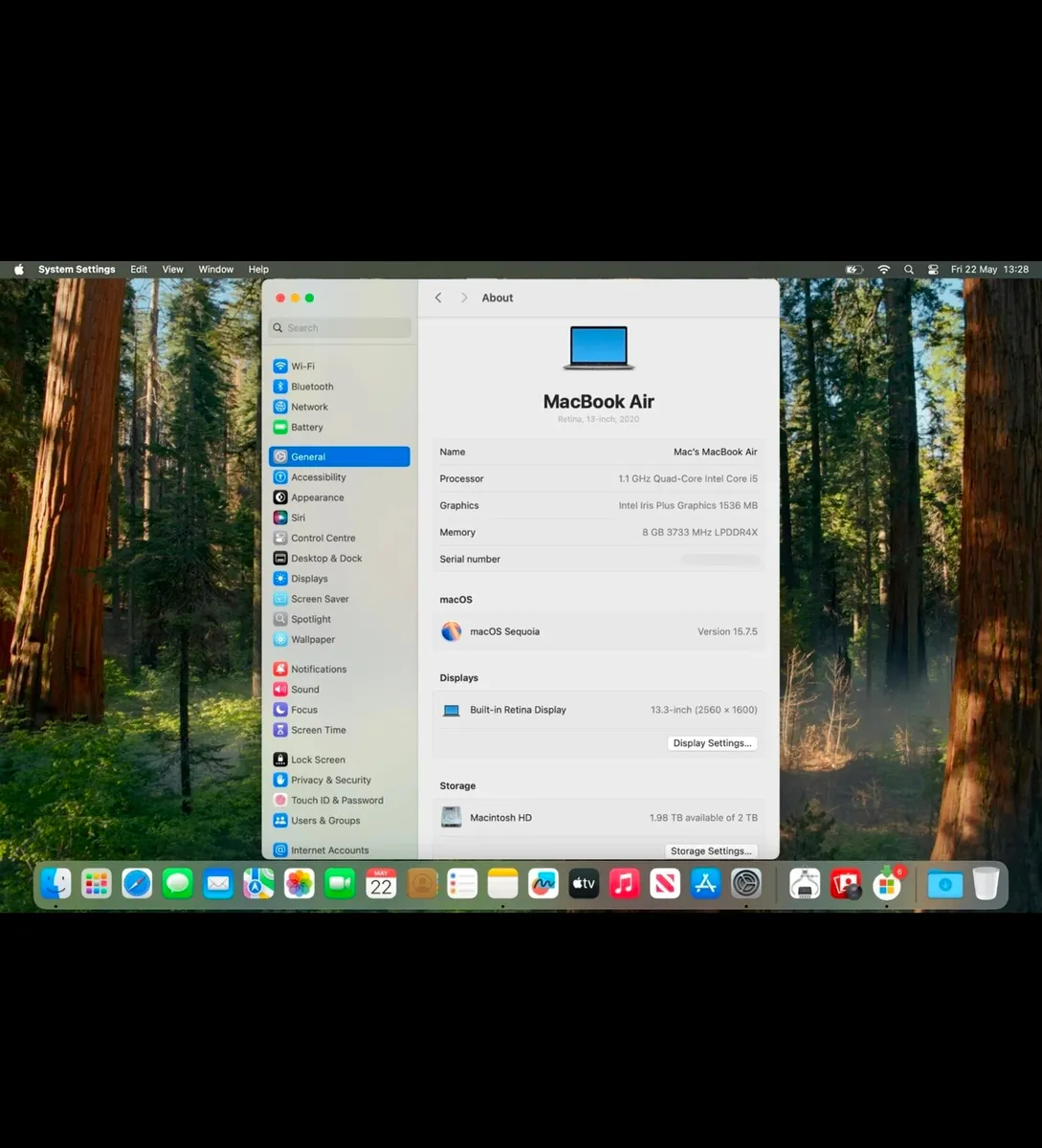Launch Maps from the Dock
The height and width of the screenshot is (1148, 1042).
point(258,883)
